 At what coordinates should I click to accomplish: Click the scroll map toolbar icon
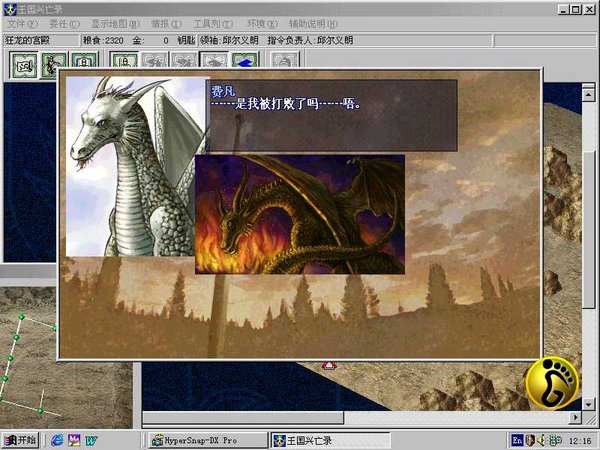click(23, 65)
